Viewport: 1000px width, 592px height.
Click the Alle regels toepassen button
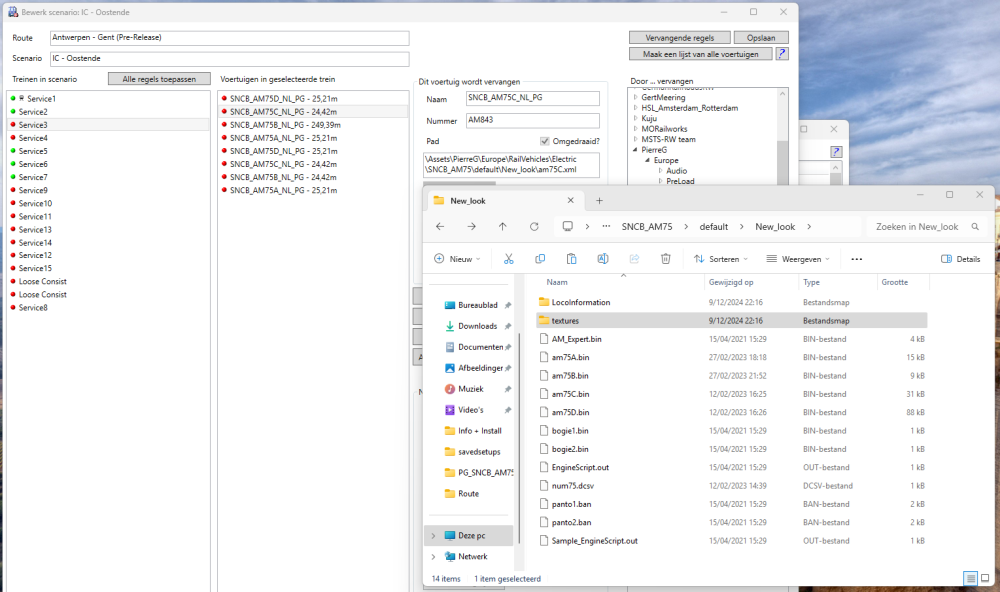point(159,79)
